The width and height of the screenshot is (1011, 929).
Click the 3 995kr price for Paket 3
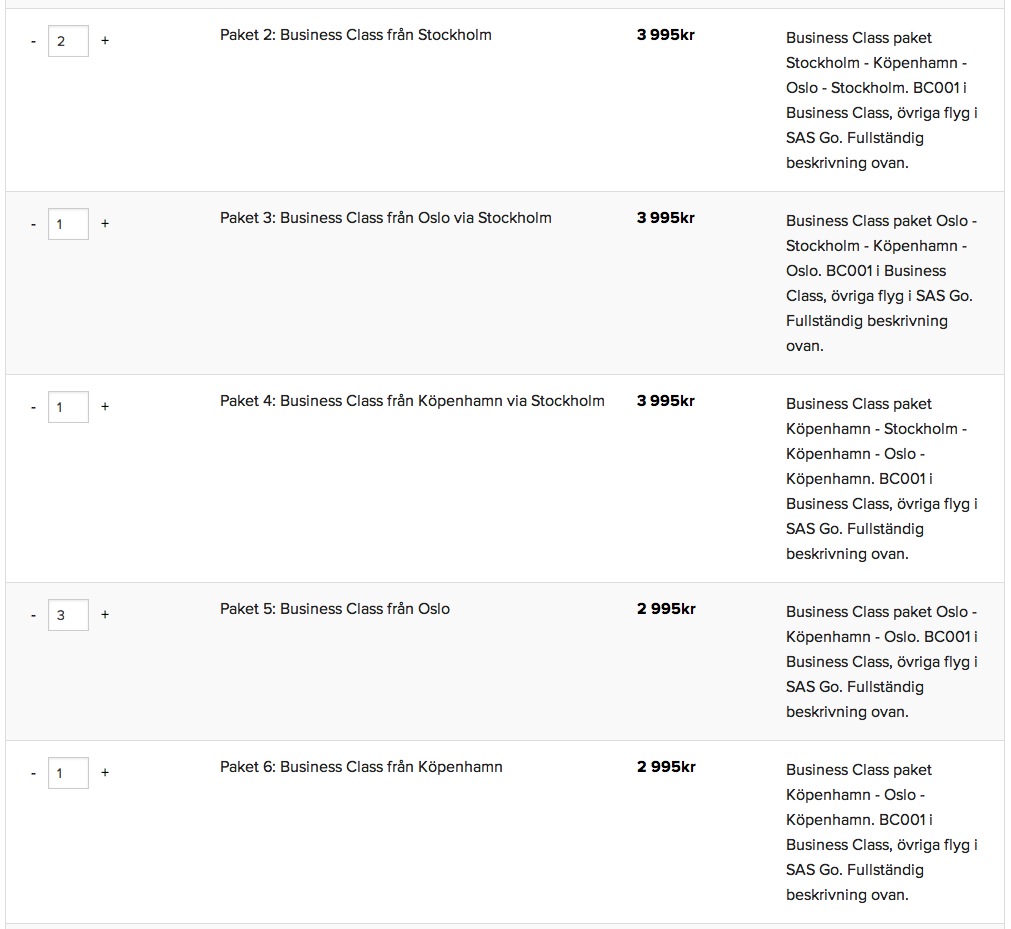(x=665, y=218)
